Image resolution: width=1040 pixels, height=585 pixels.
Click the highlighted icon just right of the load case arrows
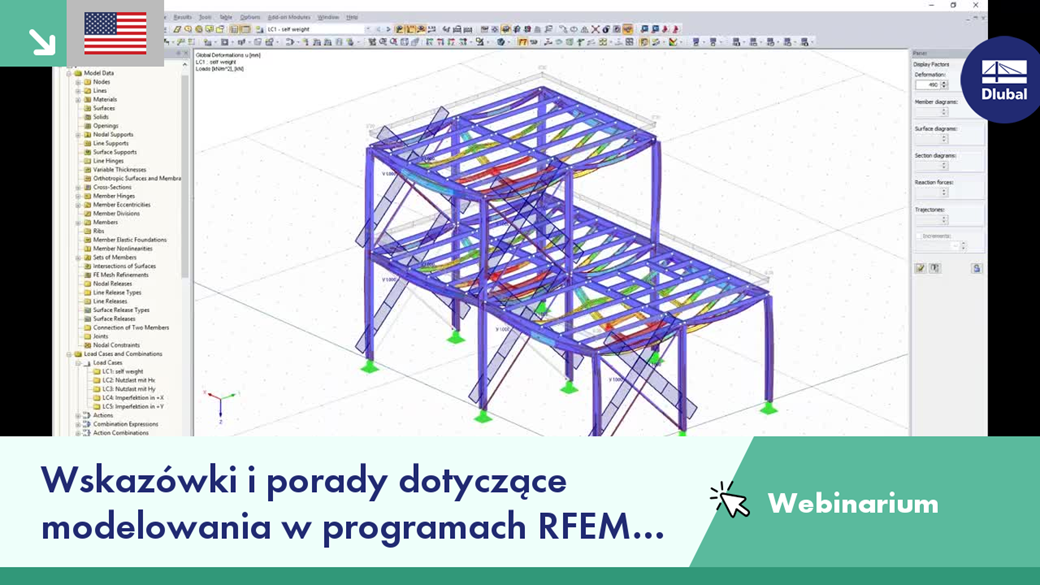pos(400,29)
